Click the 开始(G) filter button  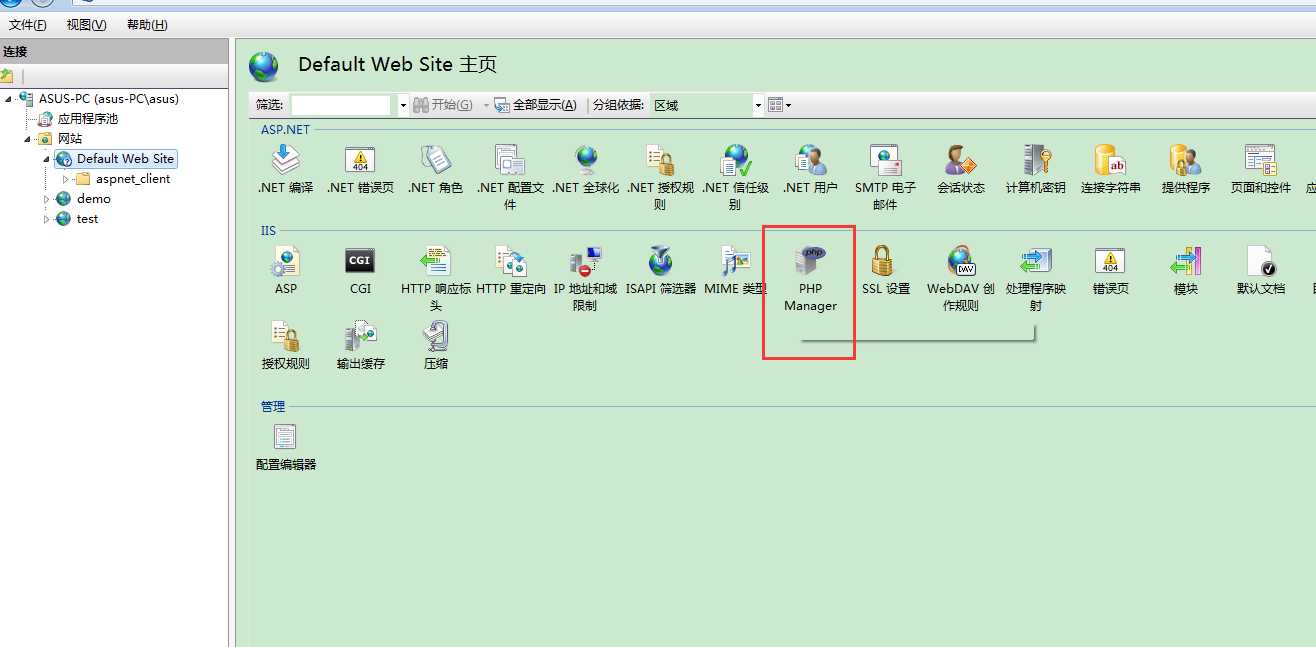(443, 105)
